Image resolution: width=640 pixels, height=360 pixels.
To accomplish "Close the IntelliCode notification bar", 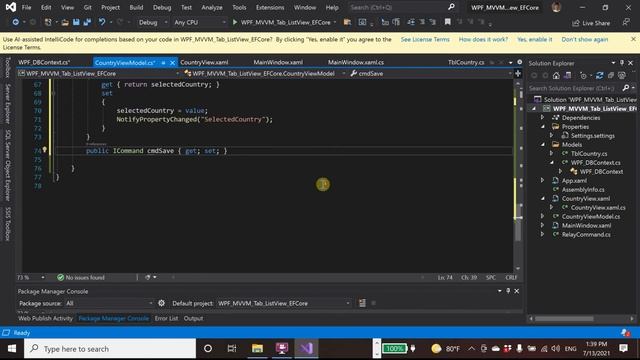I will pos(633,39).
